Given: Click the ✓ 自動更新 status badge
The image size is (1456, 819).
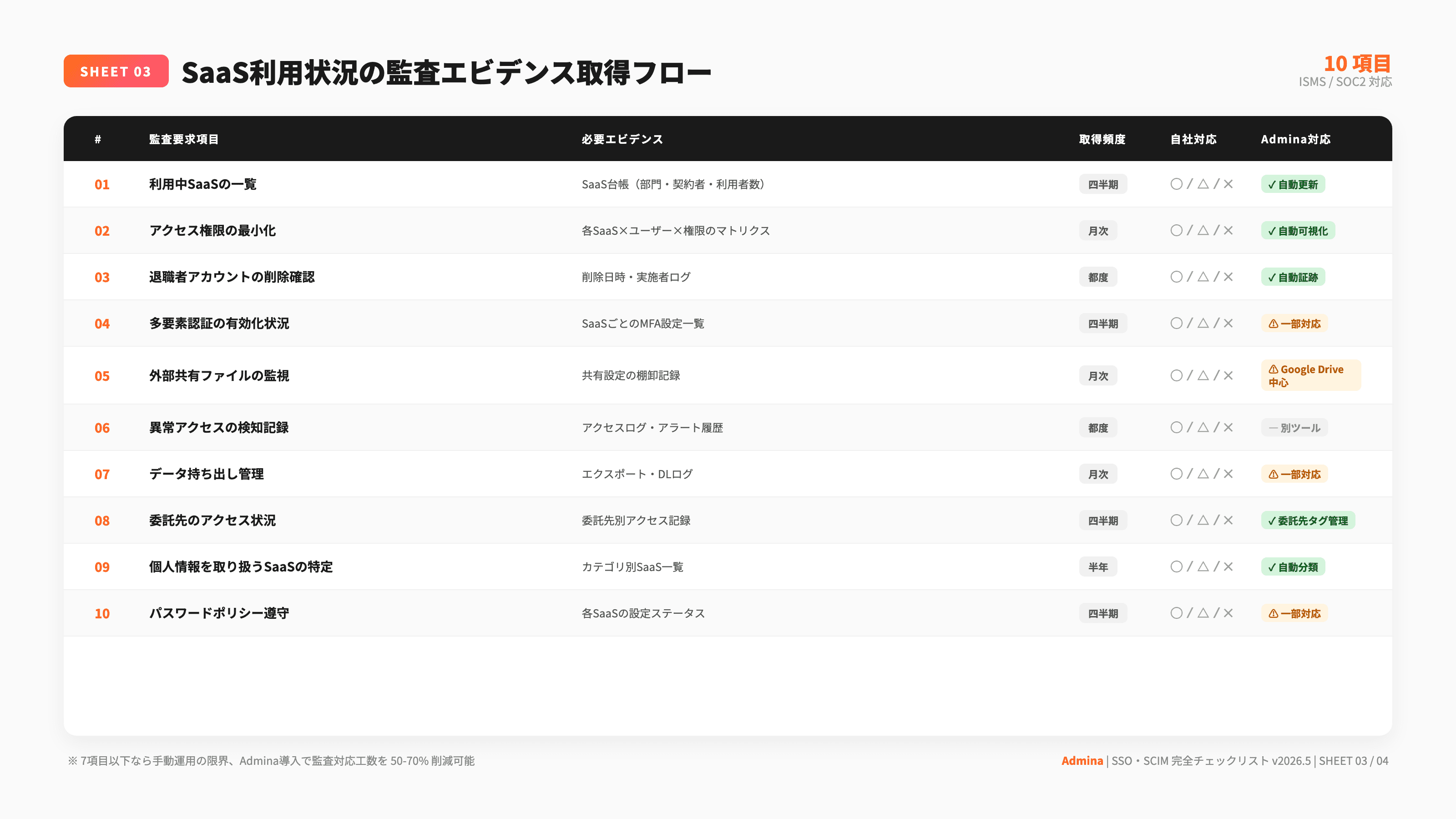Looking at the screenshot, I should pos(1293,184).
